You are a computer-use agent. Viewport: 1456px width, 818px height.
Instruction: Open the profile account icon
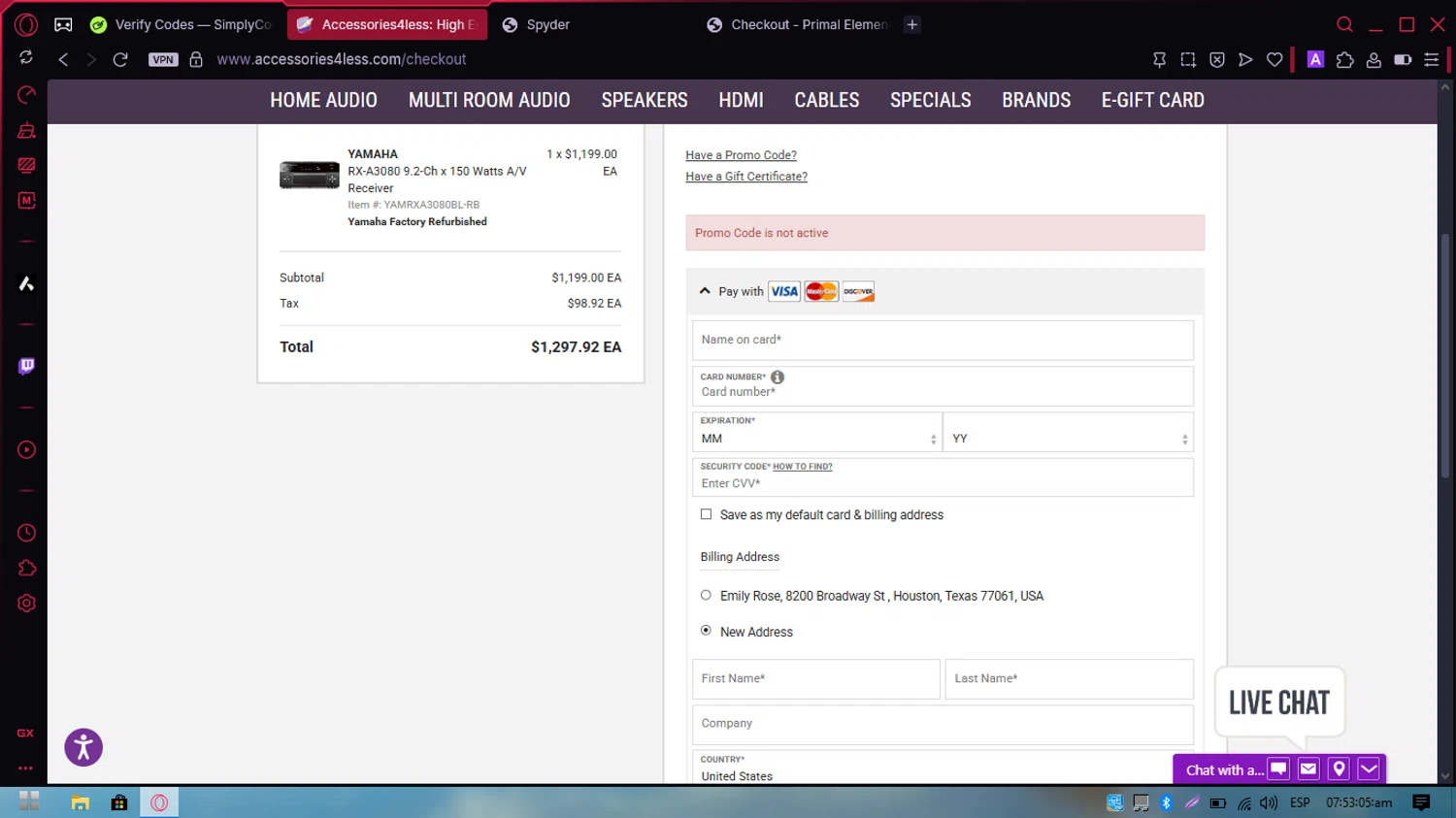coord(1373,59)
